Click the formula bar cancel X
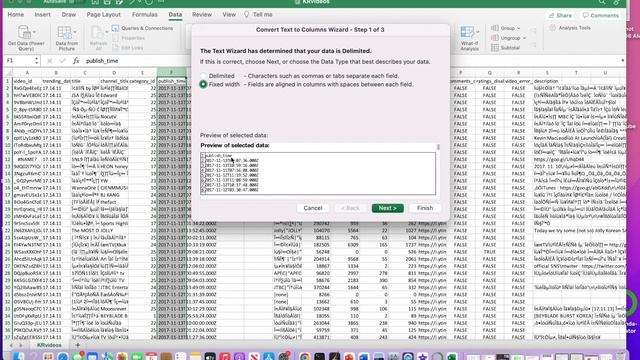 pos(49,61)
